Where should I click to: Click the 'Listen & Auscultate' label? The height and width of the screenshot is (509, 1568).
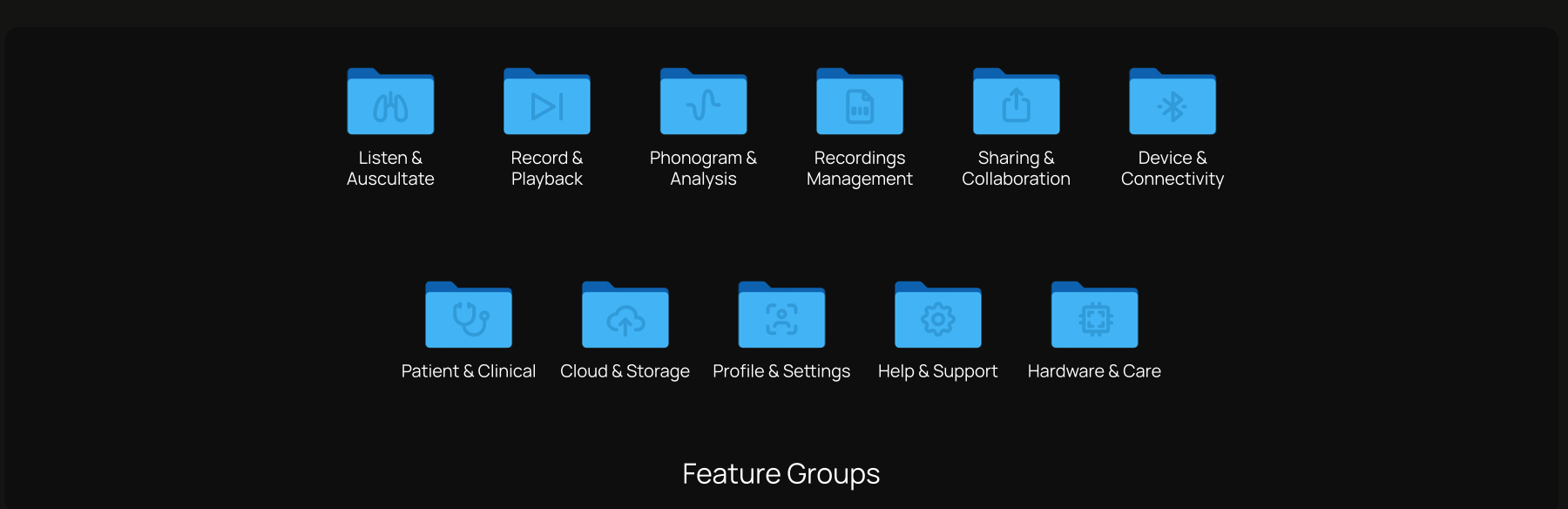390,168
